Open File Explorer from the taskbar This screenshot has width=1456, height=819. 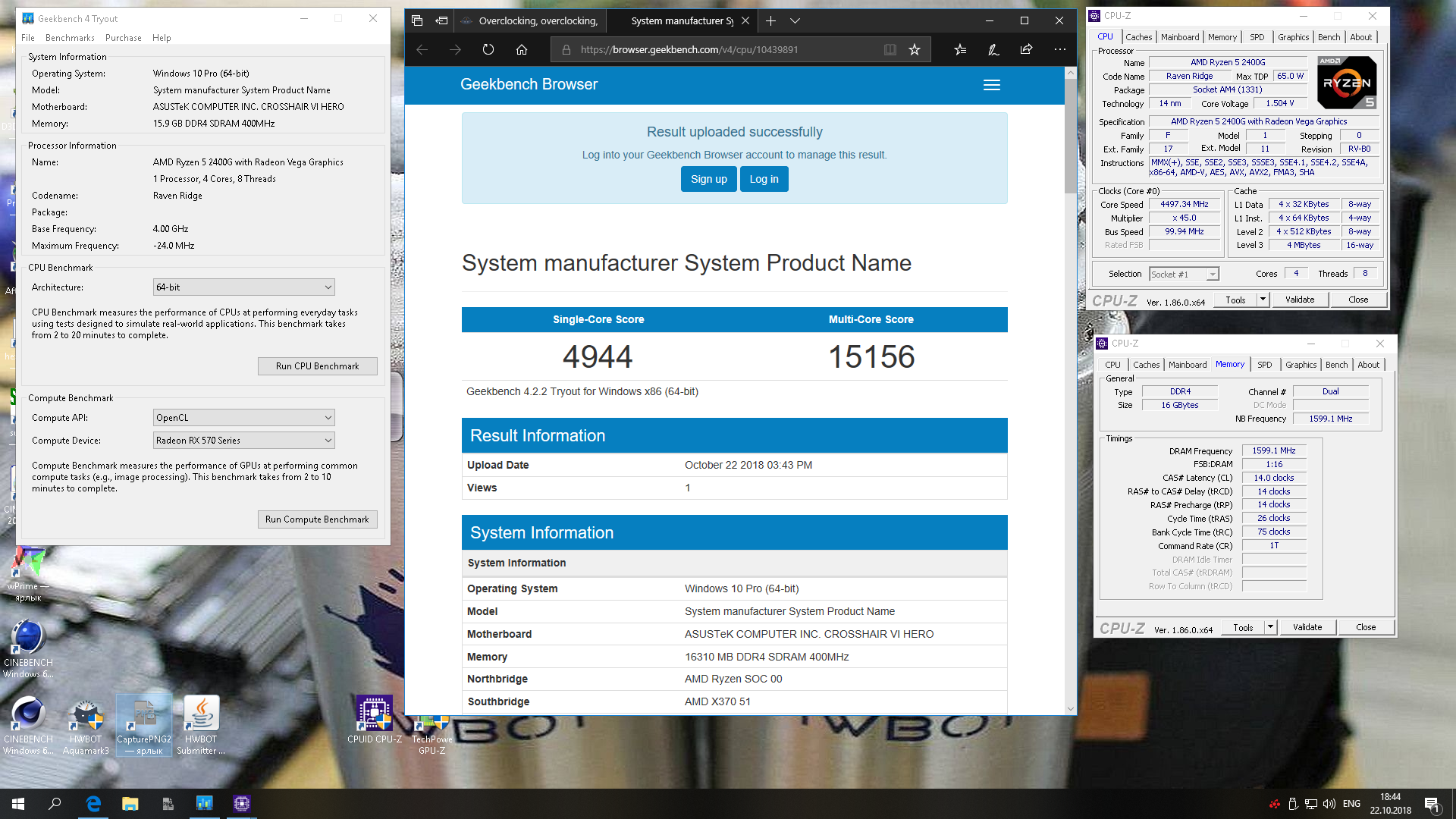point(130,804)
